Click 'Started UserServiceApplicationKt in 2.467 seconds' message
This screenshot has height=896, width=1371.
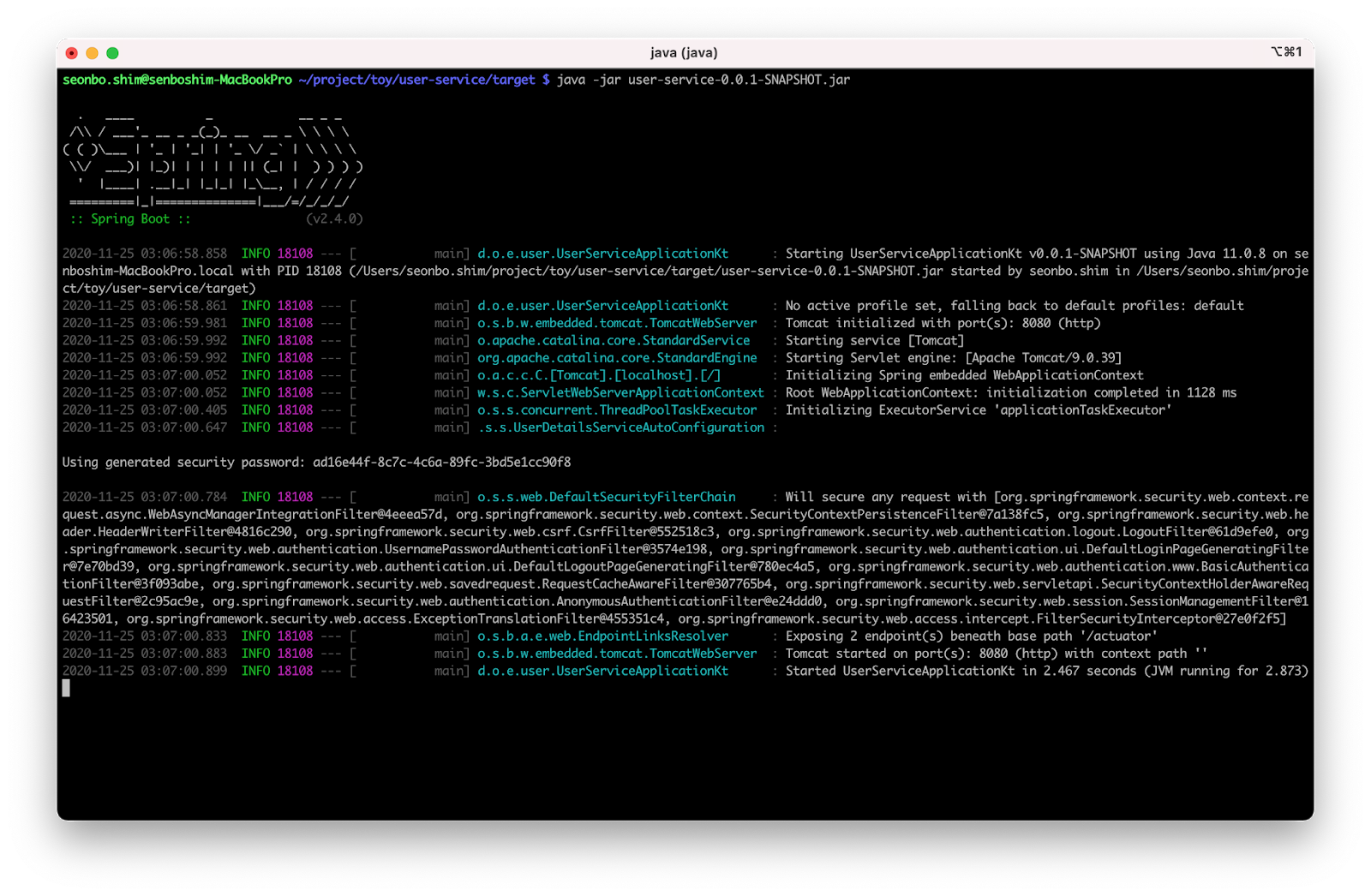pyautogui.click(x=961, y=671)
